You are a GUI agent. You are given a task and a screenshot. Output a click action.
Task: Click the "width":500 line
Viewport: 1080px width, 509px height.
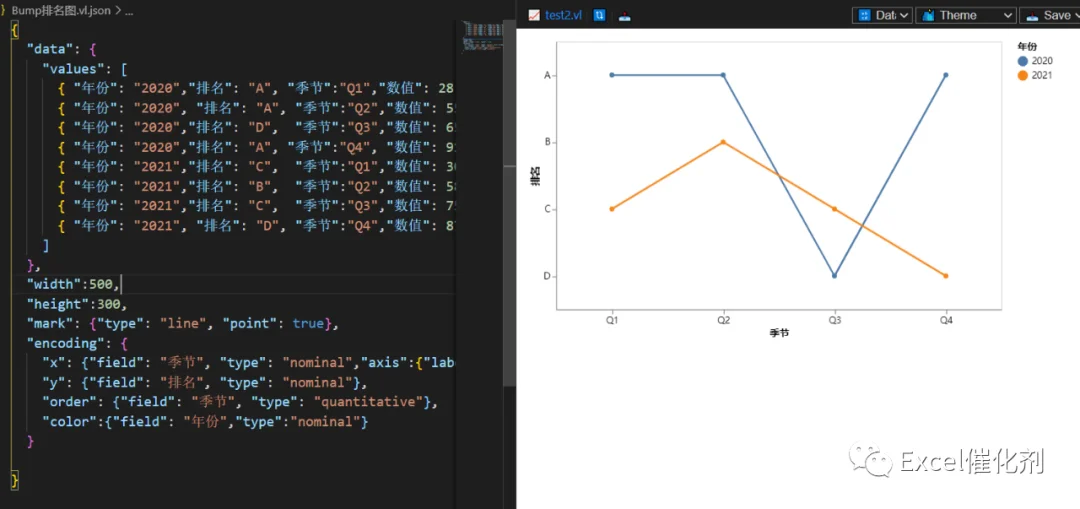pos(73,284)
